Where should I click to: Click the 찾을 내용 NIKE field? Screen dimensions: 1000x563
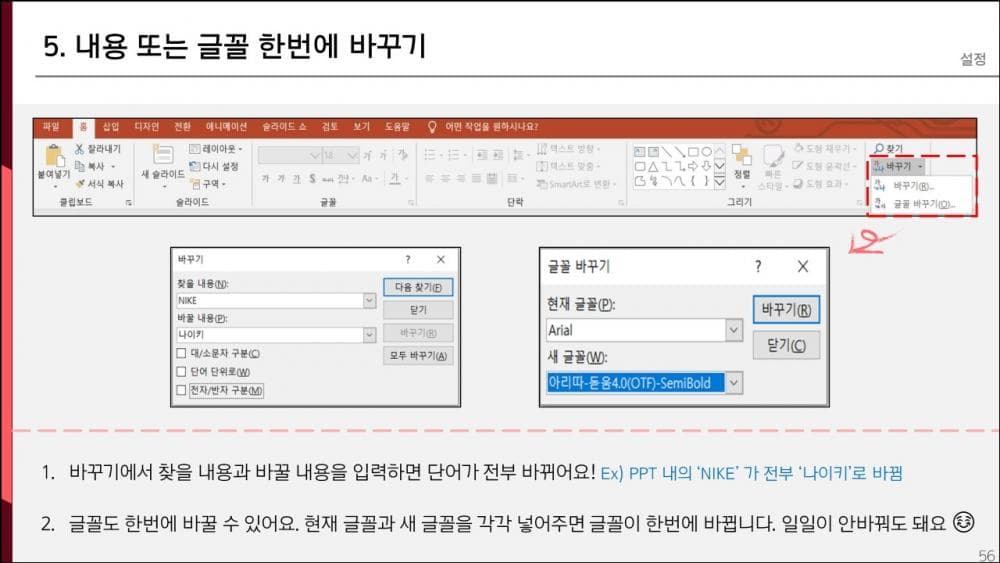pyautogui.click(x=270, y=300)
